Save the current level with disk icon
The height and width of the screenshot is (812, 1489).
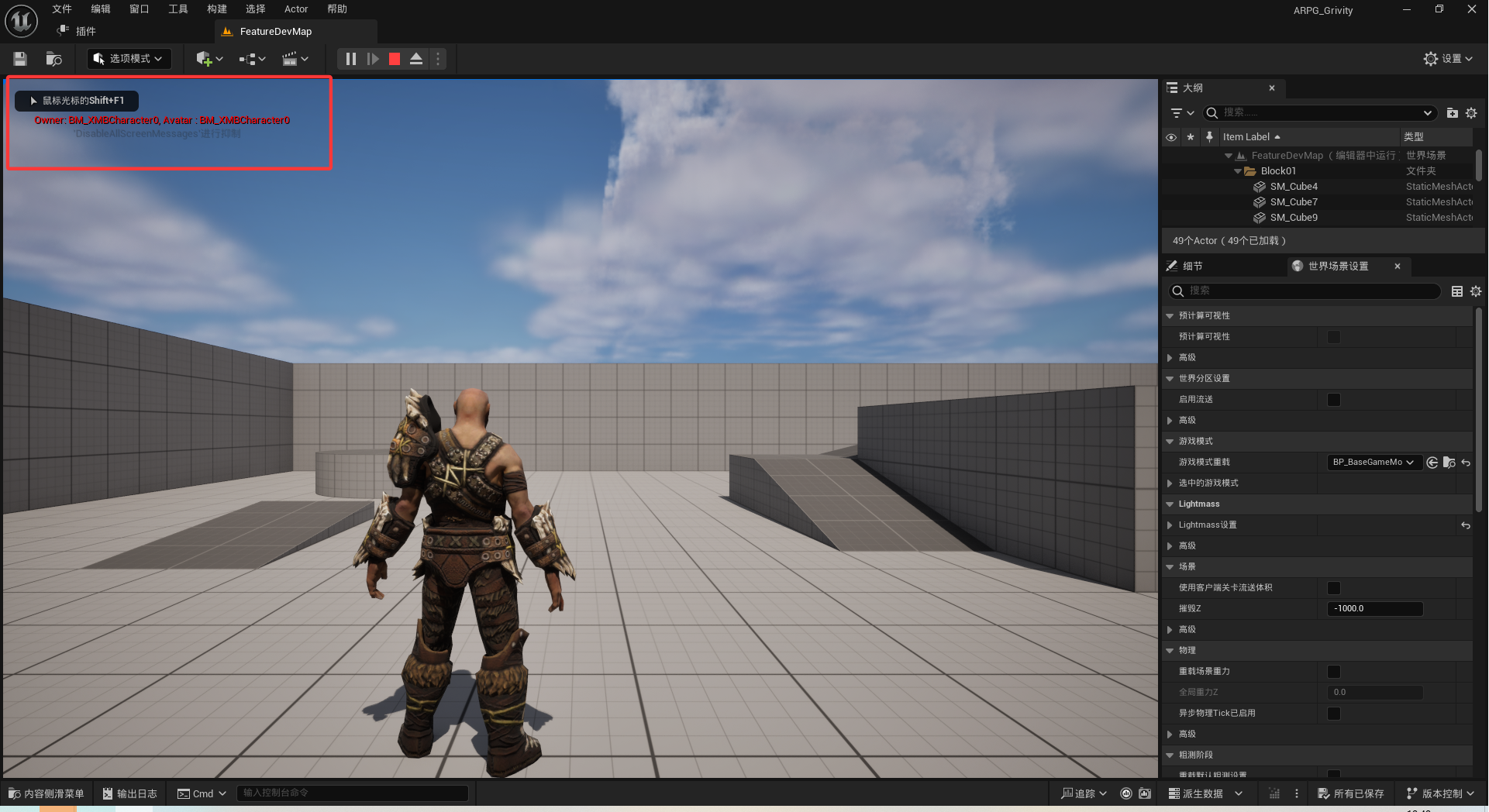(x=20, y=59)
